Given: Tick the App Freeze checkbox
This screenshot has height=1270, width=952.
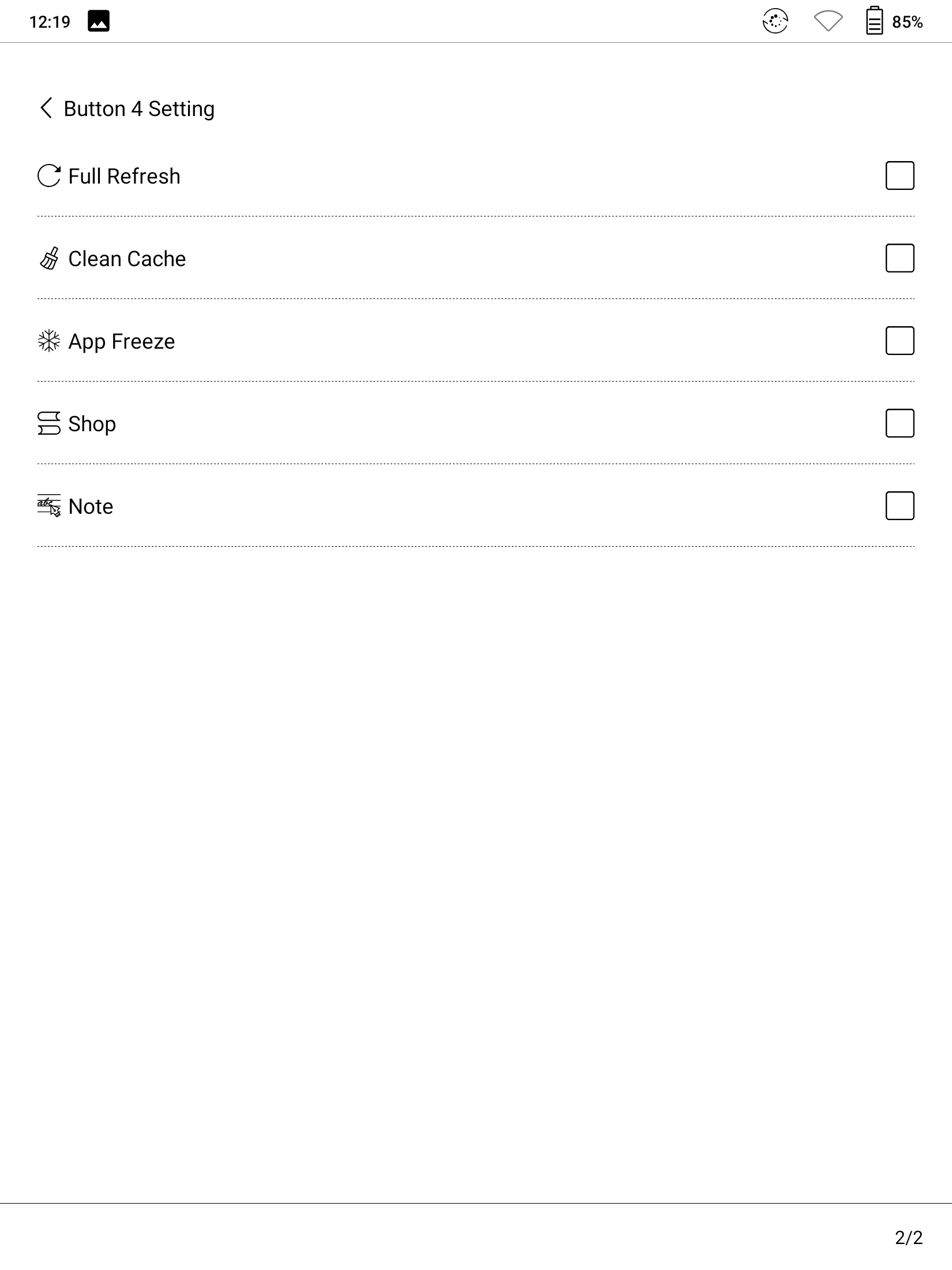Looking at the screenshot, I should point(899,341).
